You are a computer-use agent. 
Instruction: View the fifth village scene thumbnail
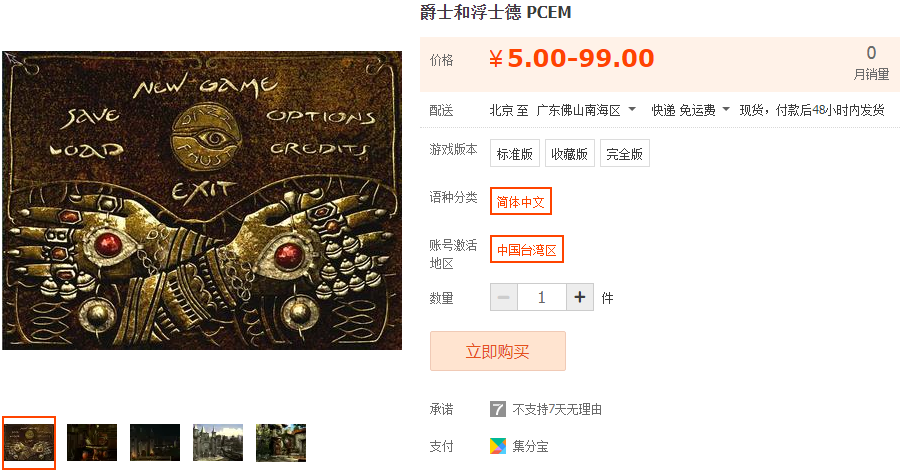281,443
